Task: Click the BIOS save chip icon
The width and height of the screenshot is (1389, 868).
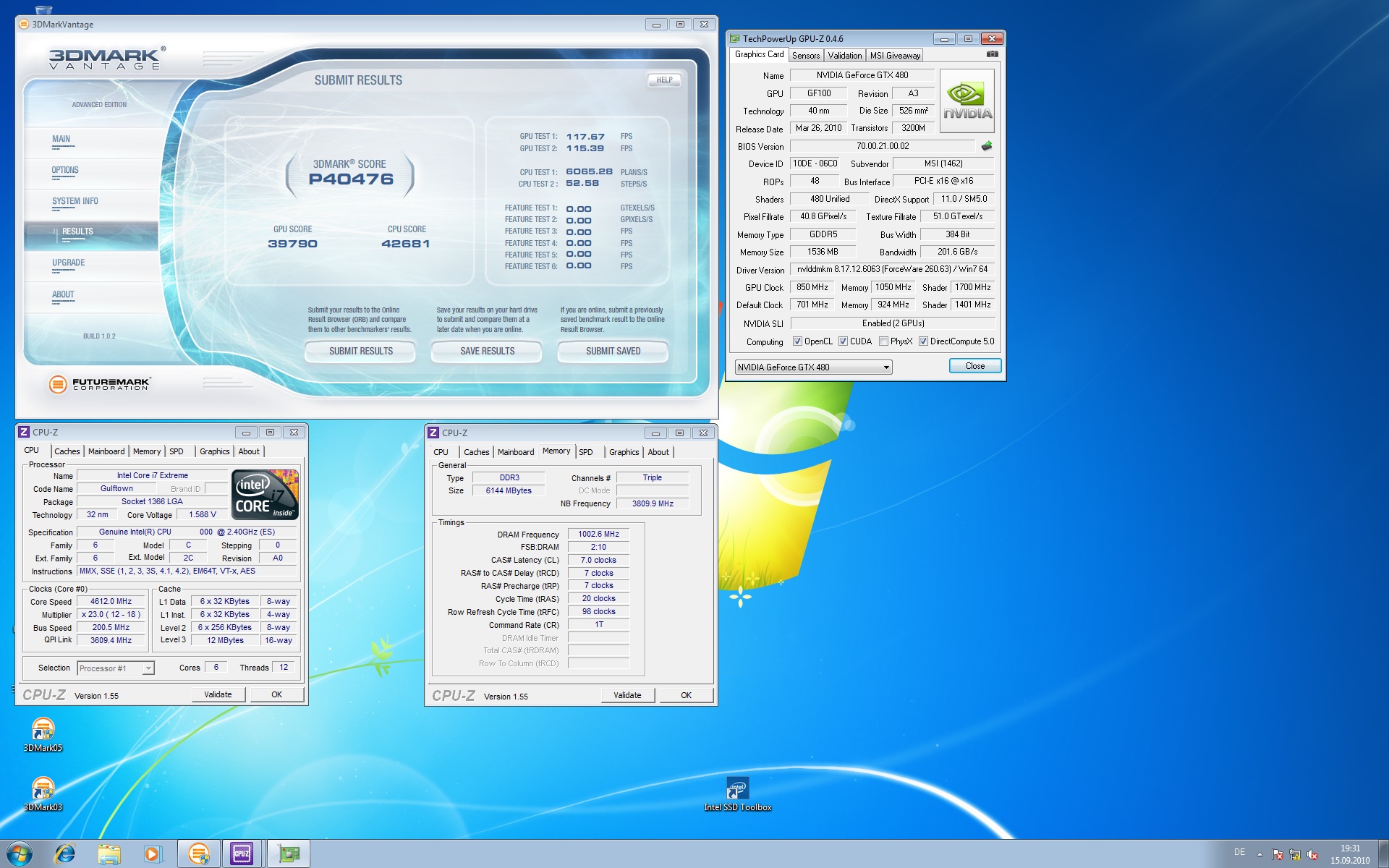Action: [986, 146]
